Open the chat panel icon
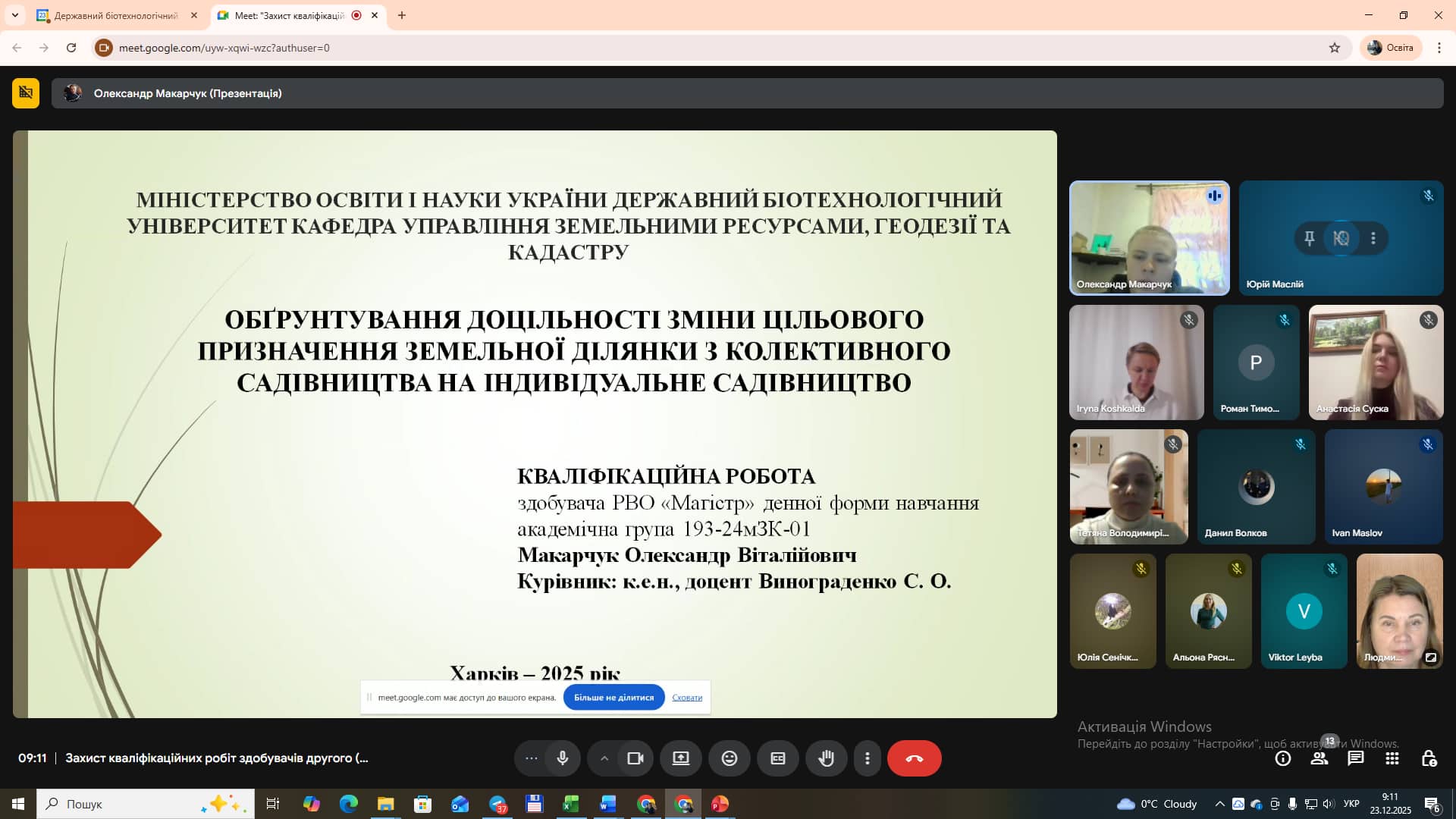Screen dimensions: 1456x819 click(x=1355, y=758)
